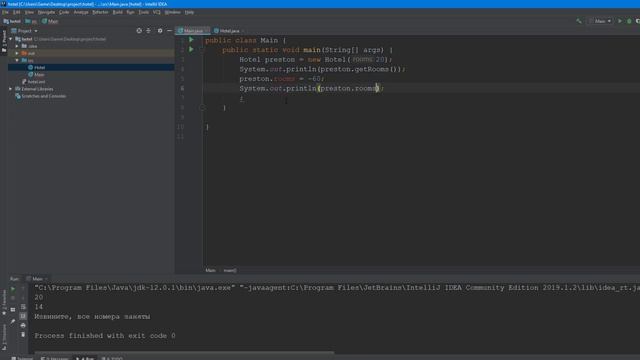Place cursor on 'preston.rooms = -60' line
Viewport: 640px width, 360px height.
click(x=282, y=79)
